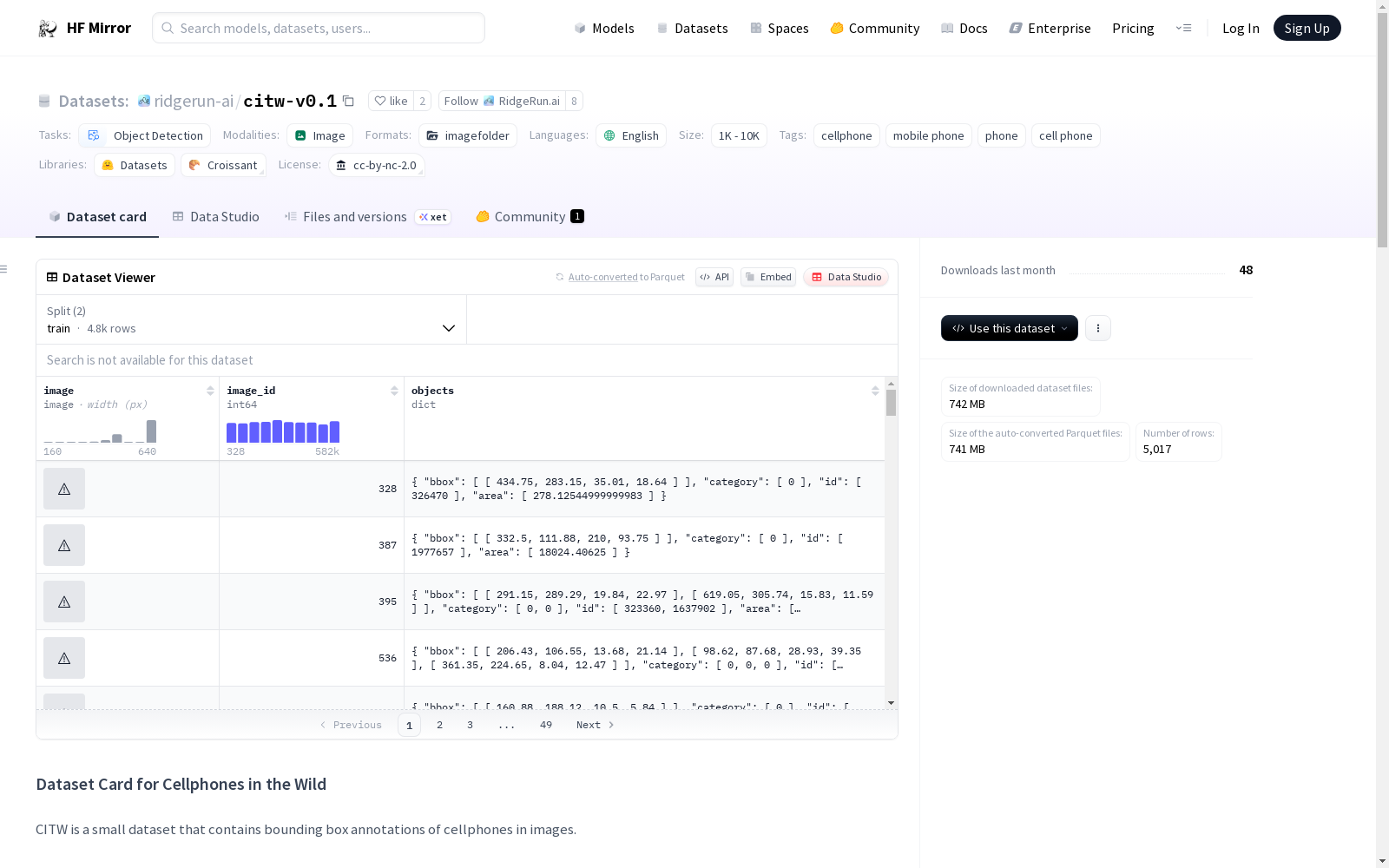Open Enterprise in the top navigation
This screenshot has height=868, width=1389.
(x=1050, y=28)
